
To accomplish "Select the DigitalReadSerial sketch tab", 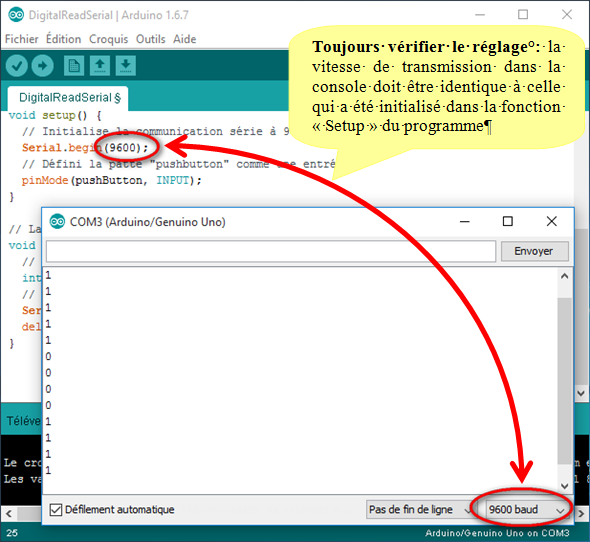I will tap(68, 98).
